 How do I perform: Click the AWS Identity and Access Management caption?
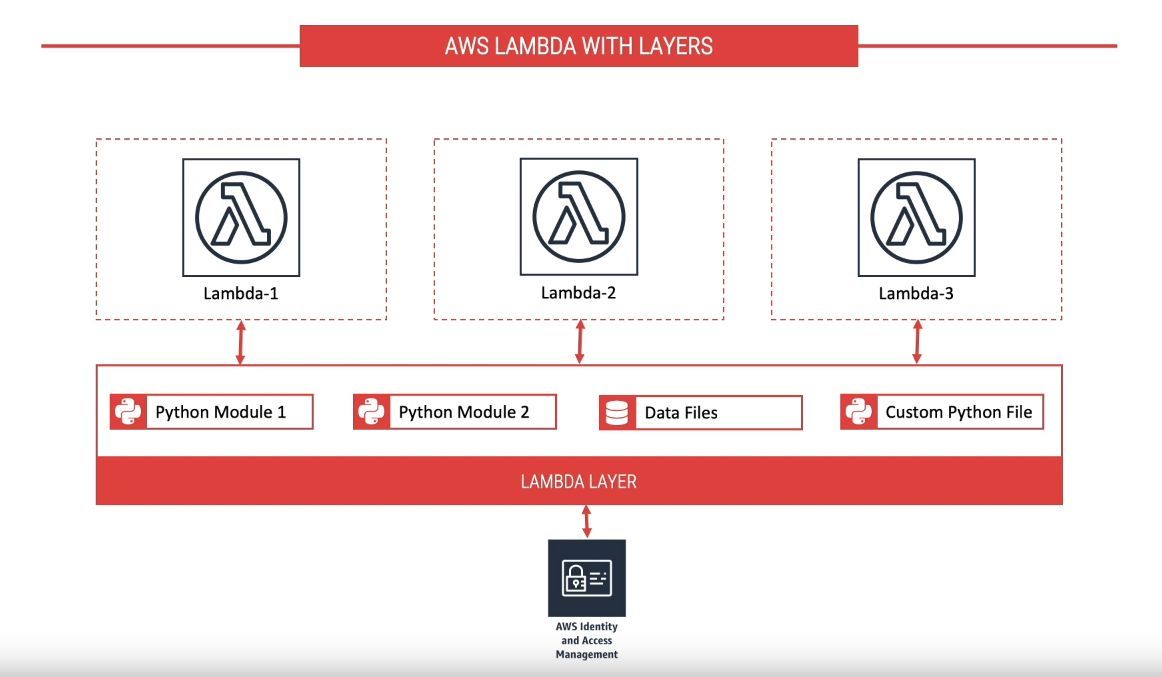click(587, 641)
